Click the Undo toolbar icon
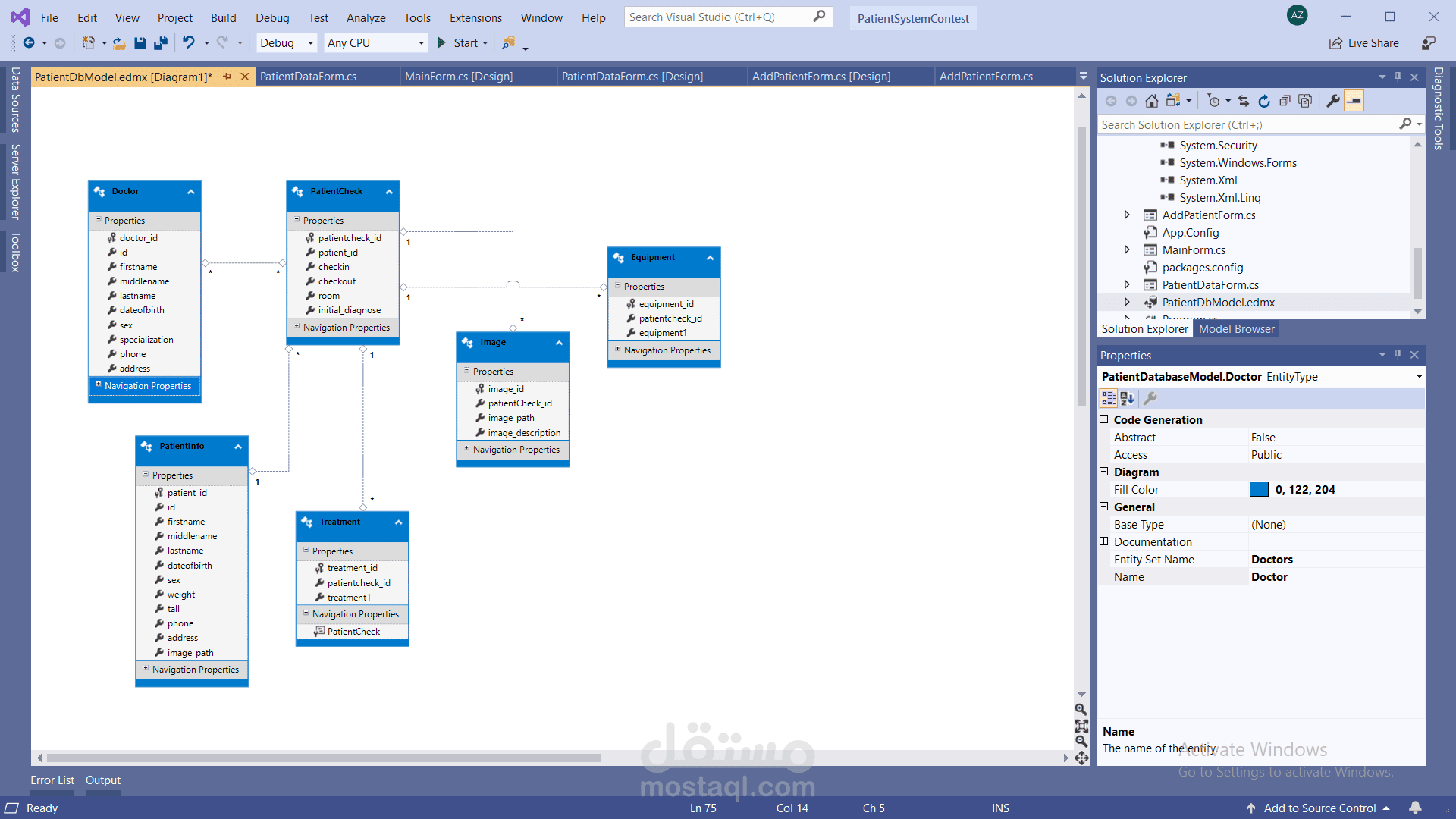This screenshot has width=1456, height=819. tap(189, 43)
